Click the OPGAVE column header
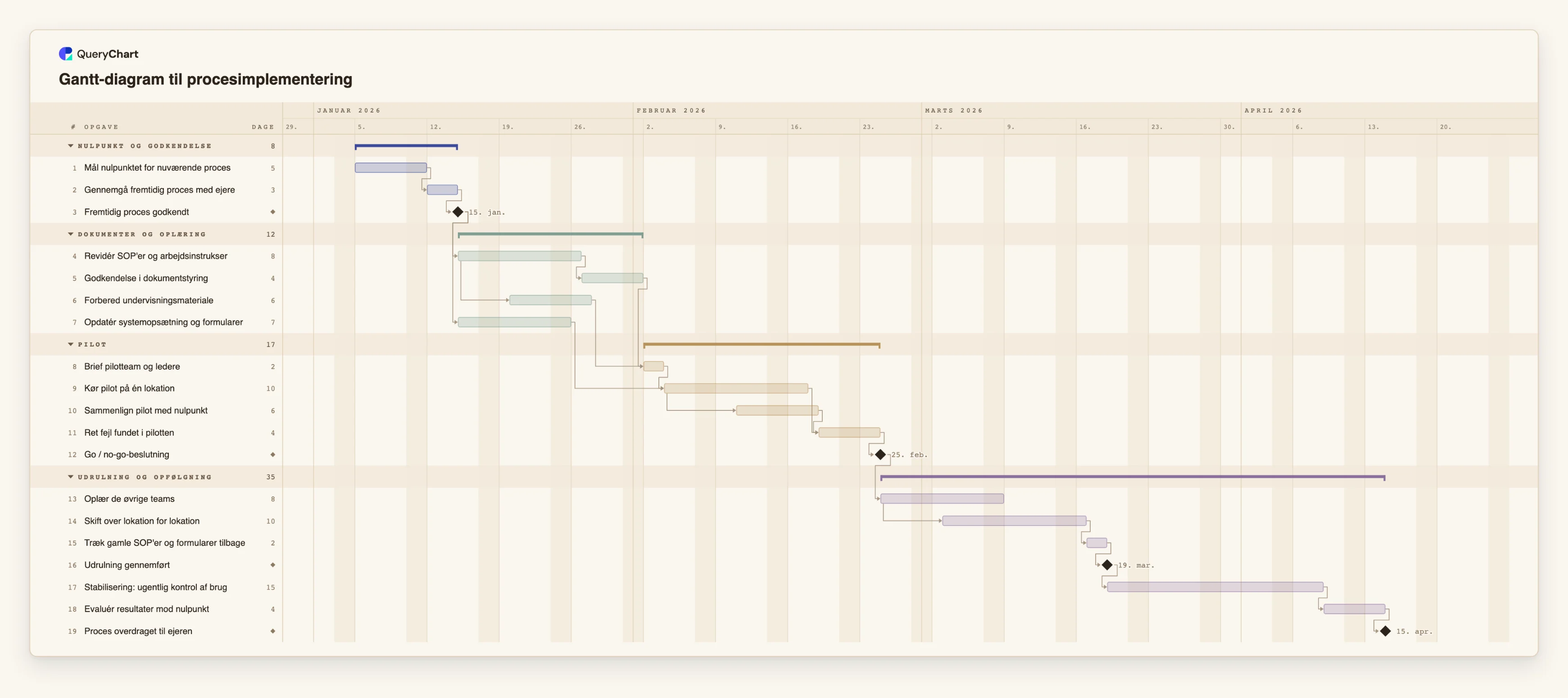 pos(101,127)
